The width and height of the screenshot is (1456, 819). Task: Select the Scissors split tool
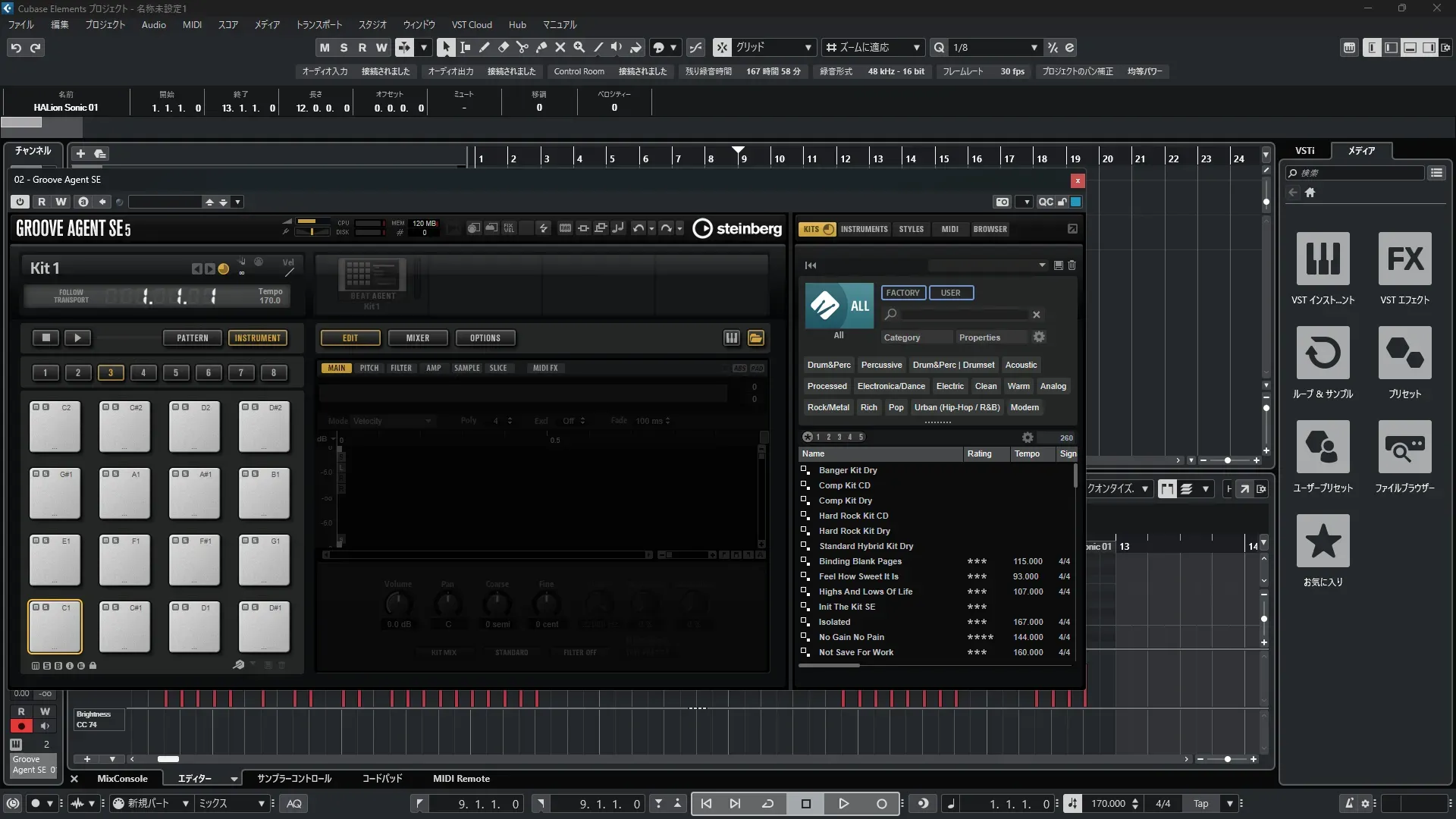tap(522, 48)
